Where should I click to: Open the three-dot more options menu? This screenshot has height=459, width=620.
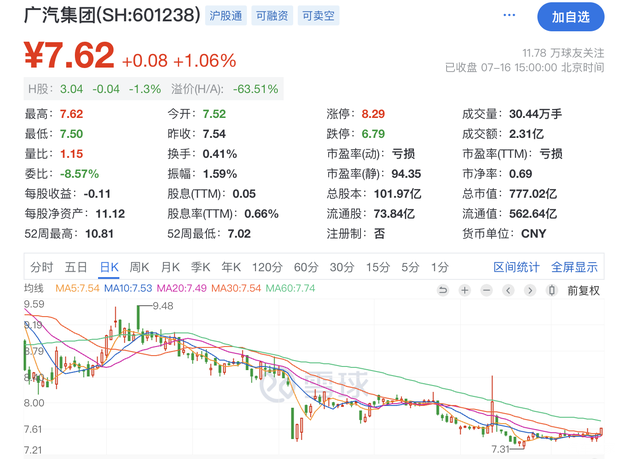510,16
